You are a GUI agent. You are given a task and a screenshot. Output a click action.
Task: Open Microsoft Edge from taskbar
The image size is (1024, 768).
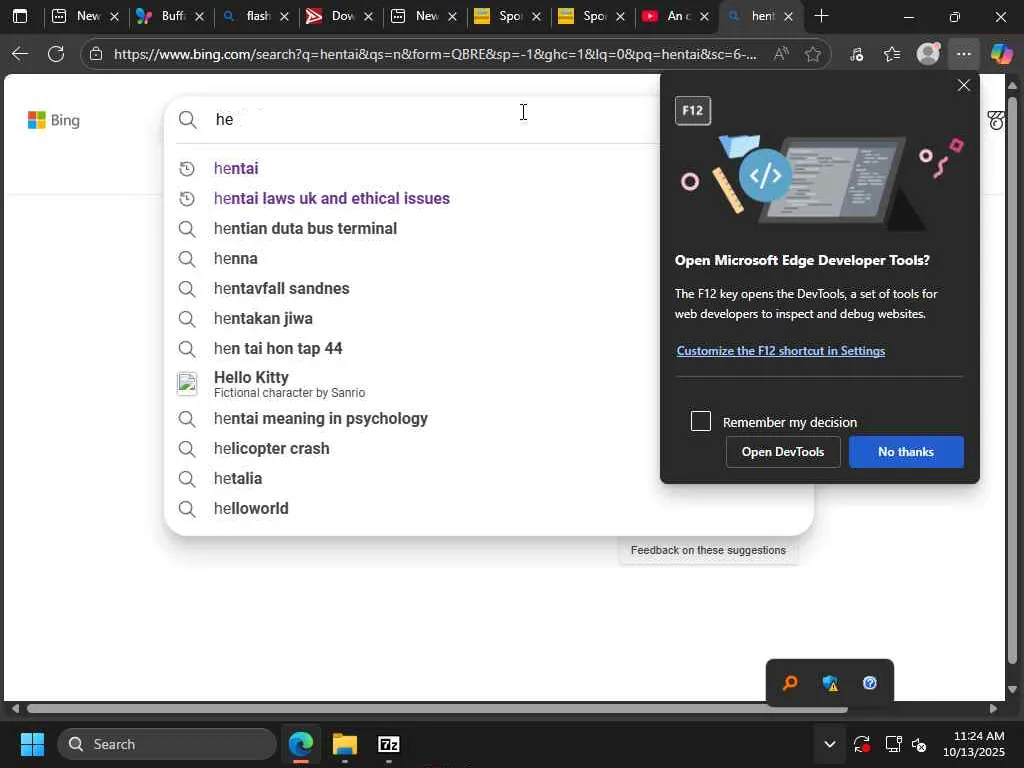(x=301, y=744)
